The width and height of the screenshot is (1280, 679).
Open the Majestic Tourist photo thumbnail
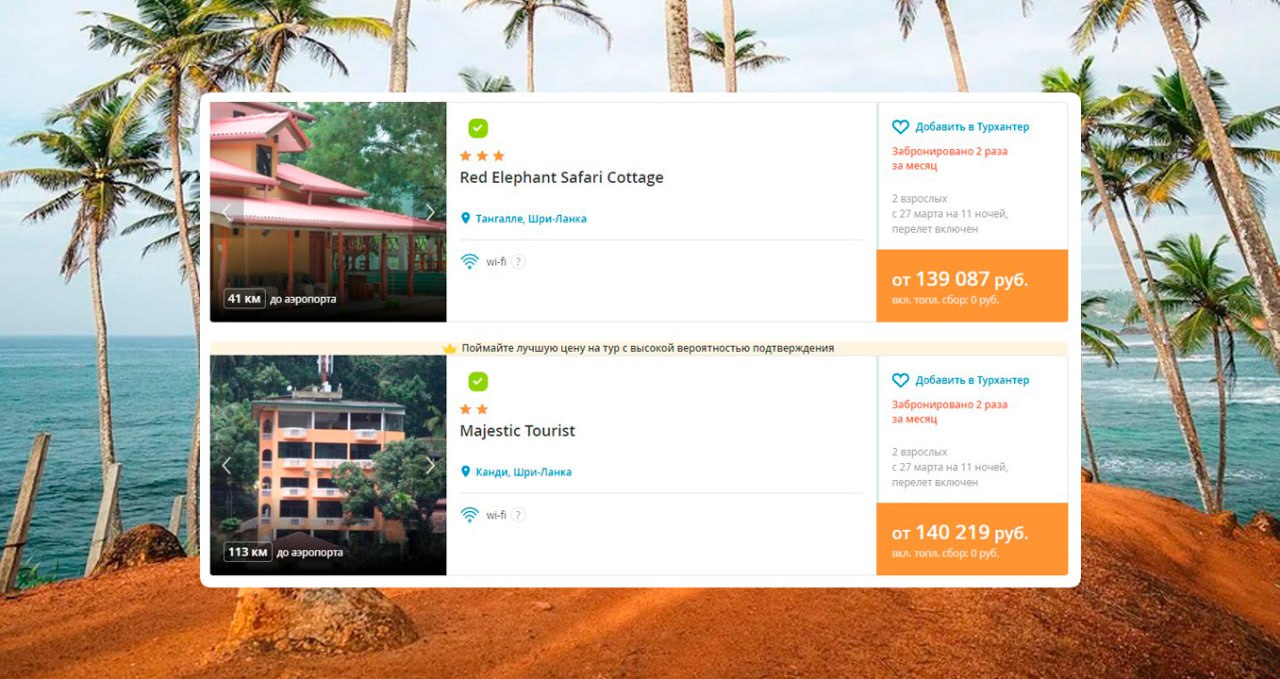[x=328, y=465]
